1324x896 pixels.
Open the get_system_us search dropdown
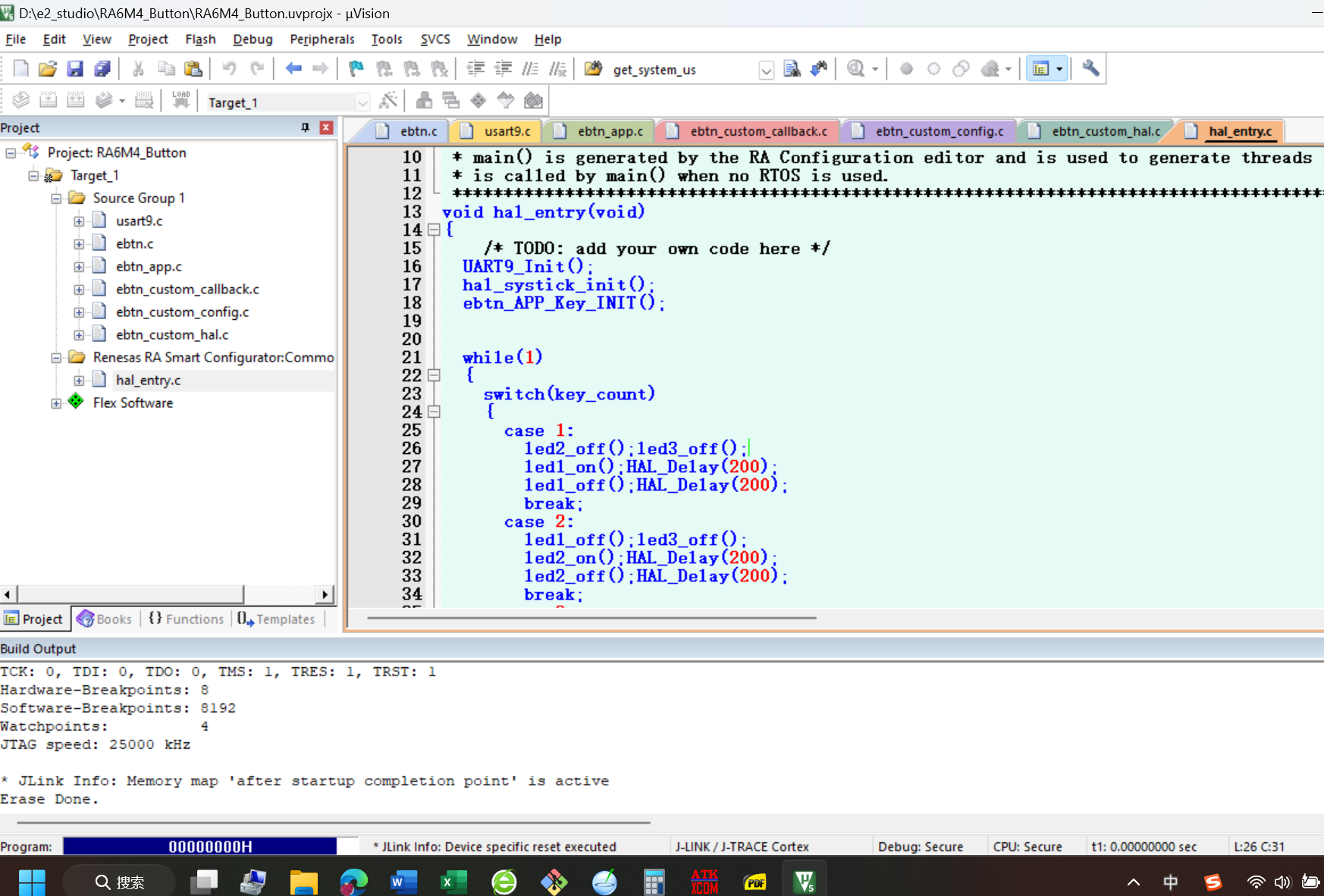767,70
